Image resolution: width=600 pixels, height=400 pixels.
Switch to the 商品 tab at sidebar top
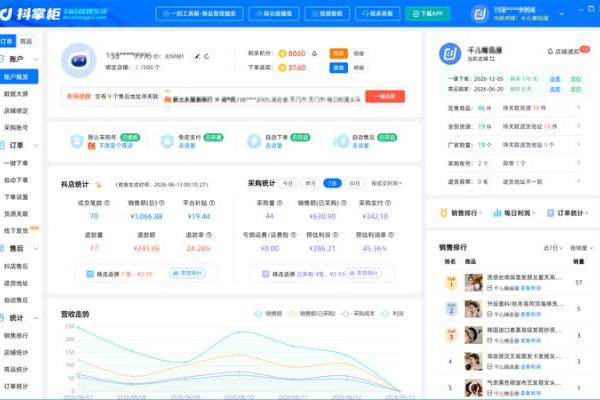point(26,41)
